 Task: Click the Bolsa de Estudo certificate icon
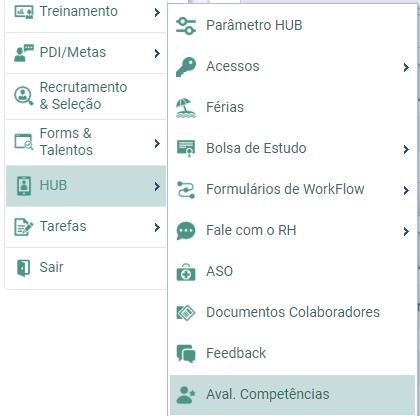coord(186,149)
